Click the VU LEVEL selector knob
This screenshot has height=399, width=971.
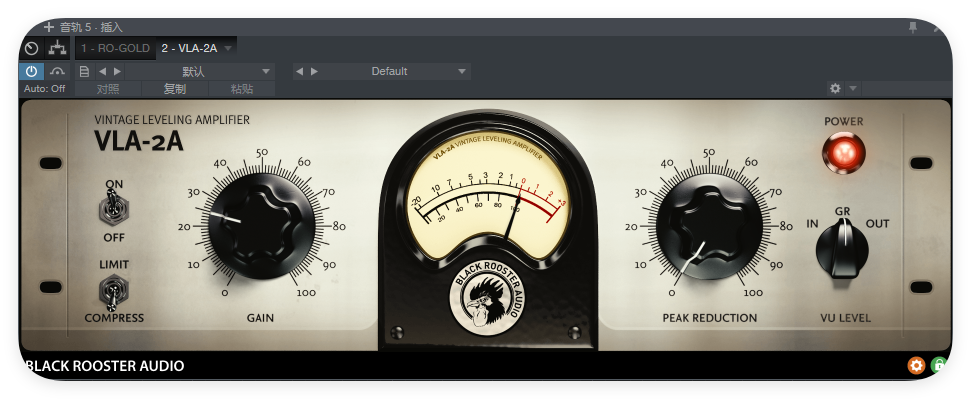click(842, 249)
